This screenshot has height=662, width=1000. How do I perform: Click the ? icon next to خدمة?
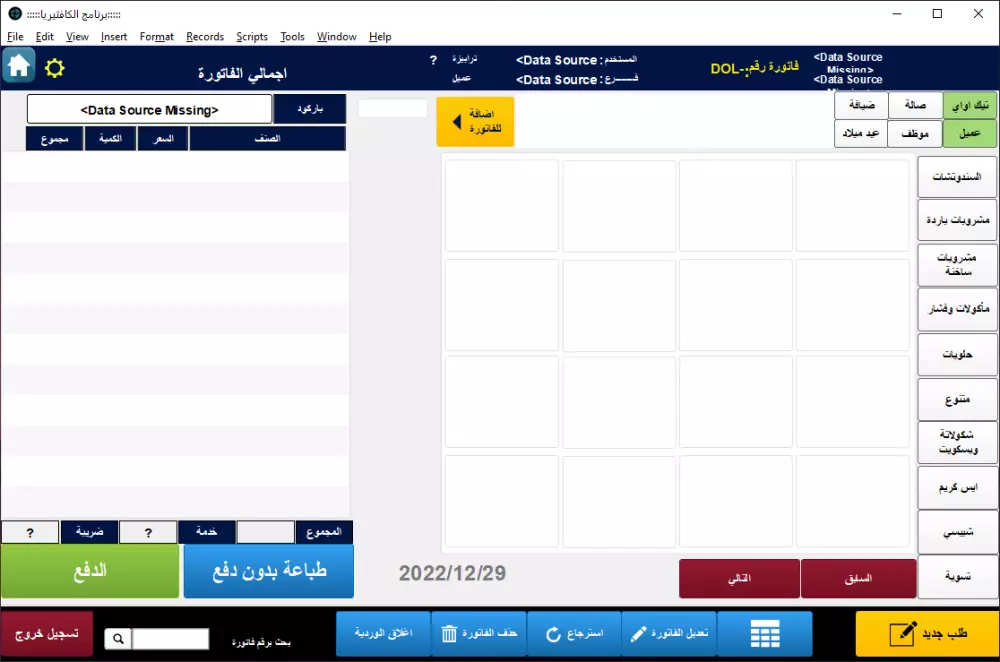[x=148, y=531]
